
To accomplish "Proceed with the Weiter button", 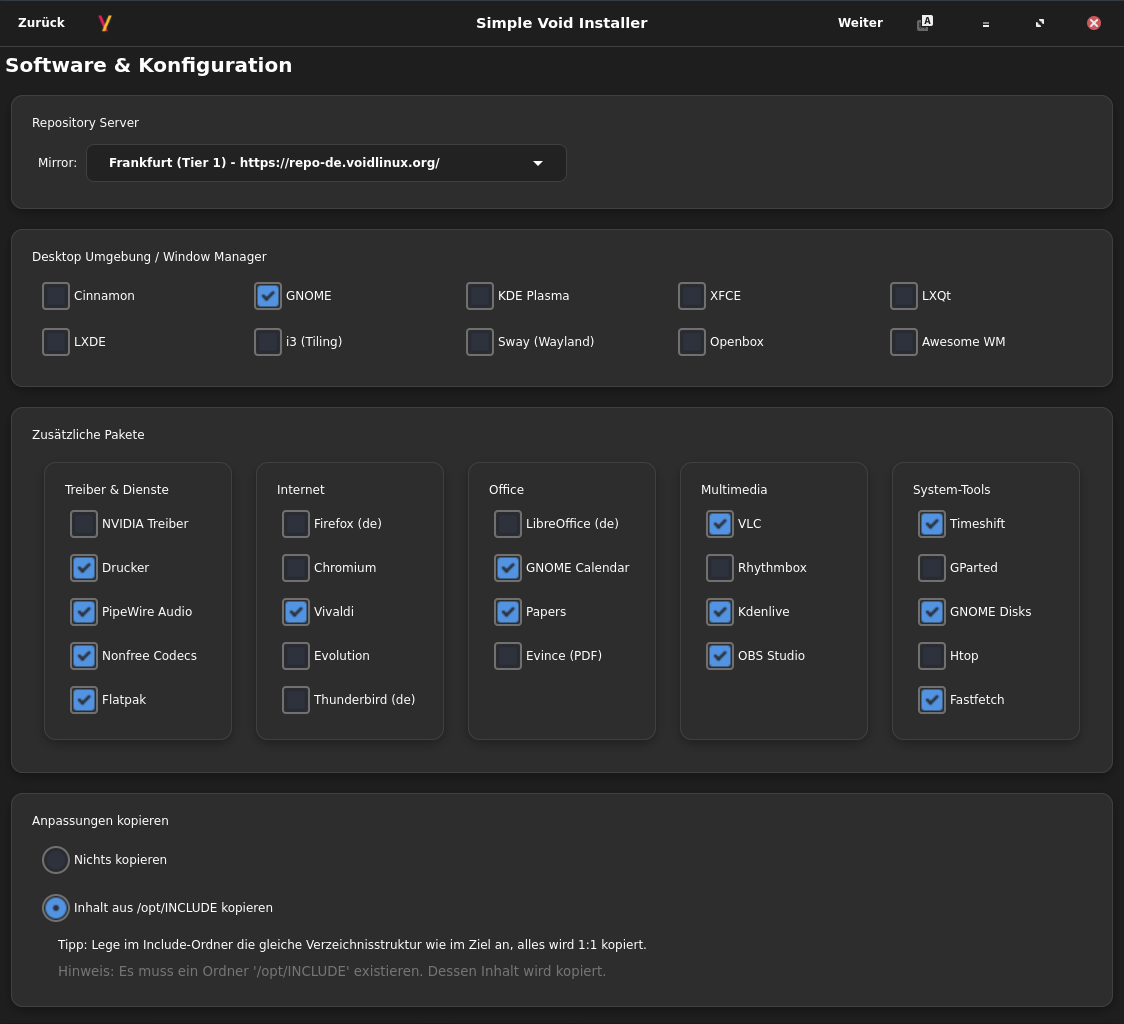I will (860, 23).
